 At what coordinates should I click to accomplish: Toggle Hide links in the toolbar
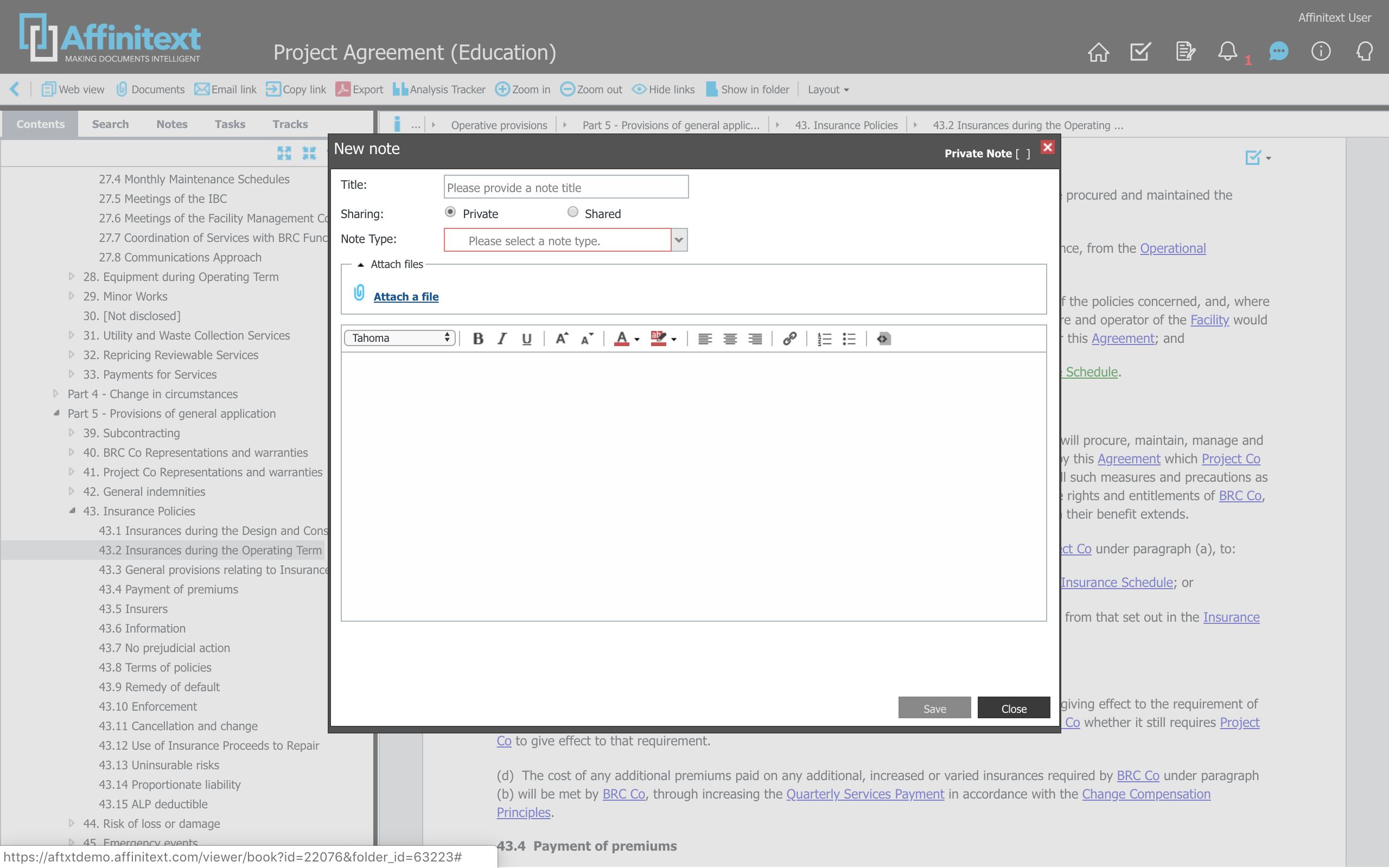[x=664, y=90]
